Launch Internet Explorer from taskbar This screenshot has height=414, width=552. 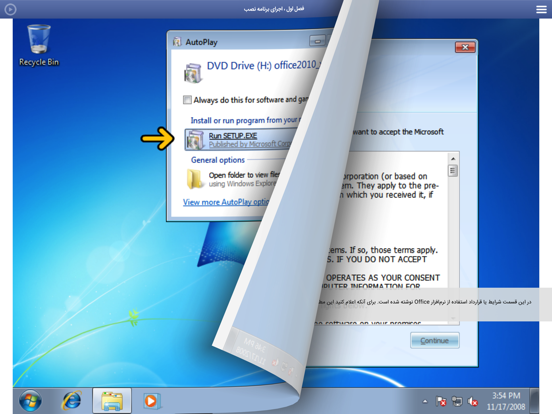coord(71,401)
